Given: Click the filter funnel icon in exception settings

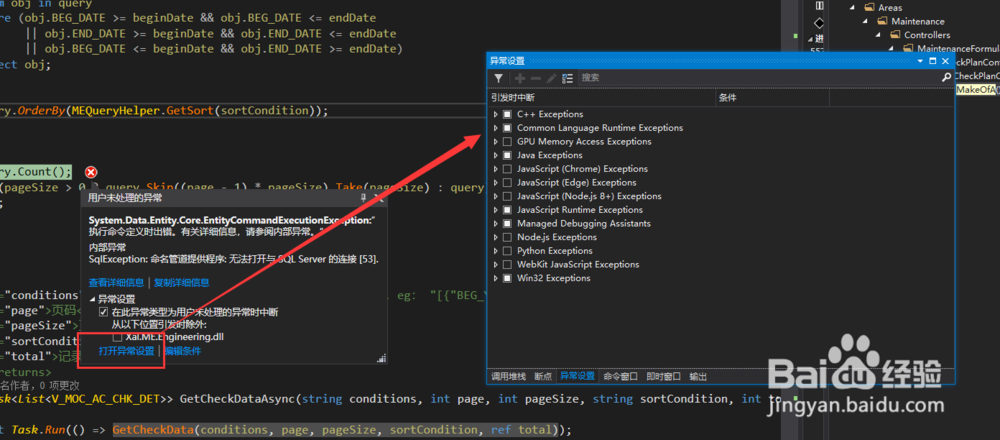Looking at the screenshot, I should click(498, 77).
